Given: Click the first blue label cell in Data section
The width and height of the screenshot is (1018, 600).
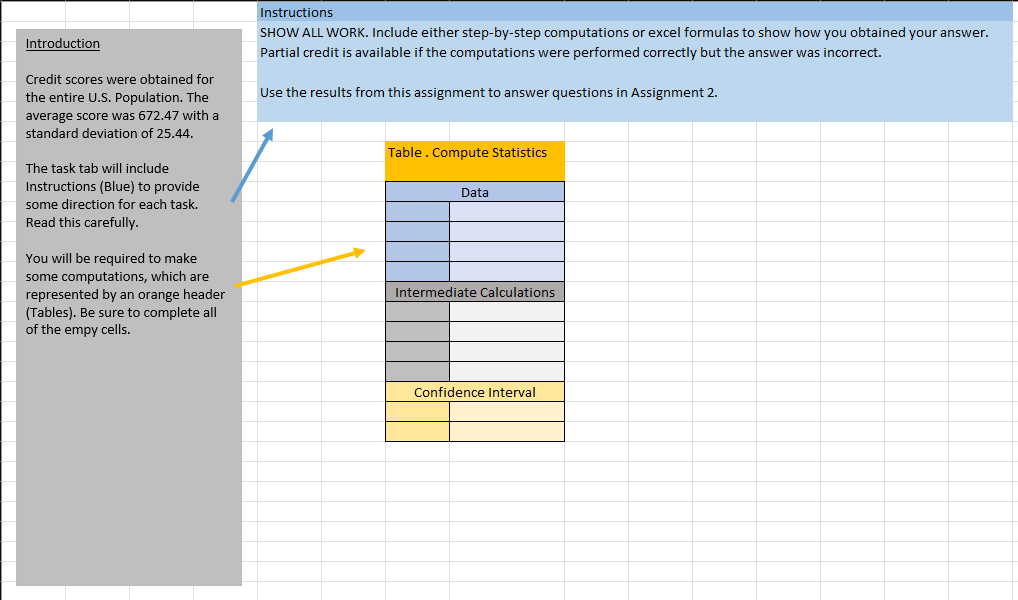Looking at the screenshot, I should coord(416,211).
